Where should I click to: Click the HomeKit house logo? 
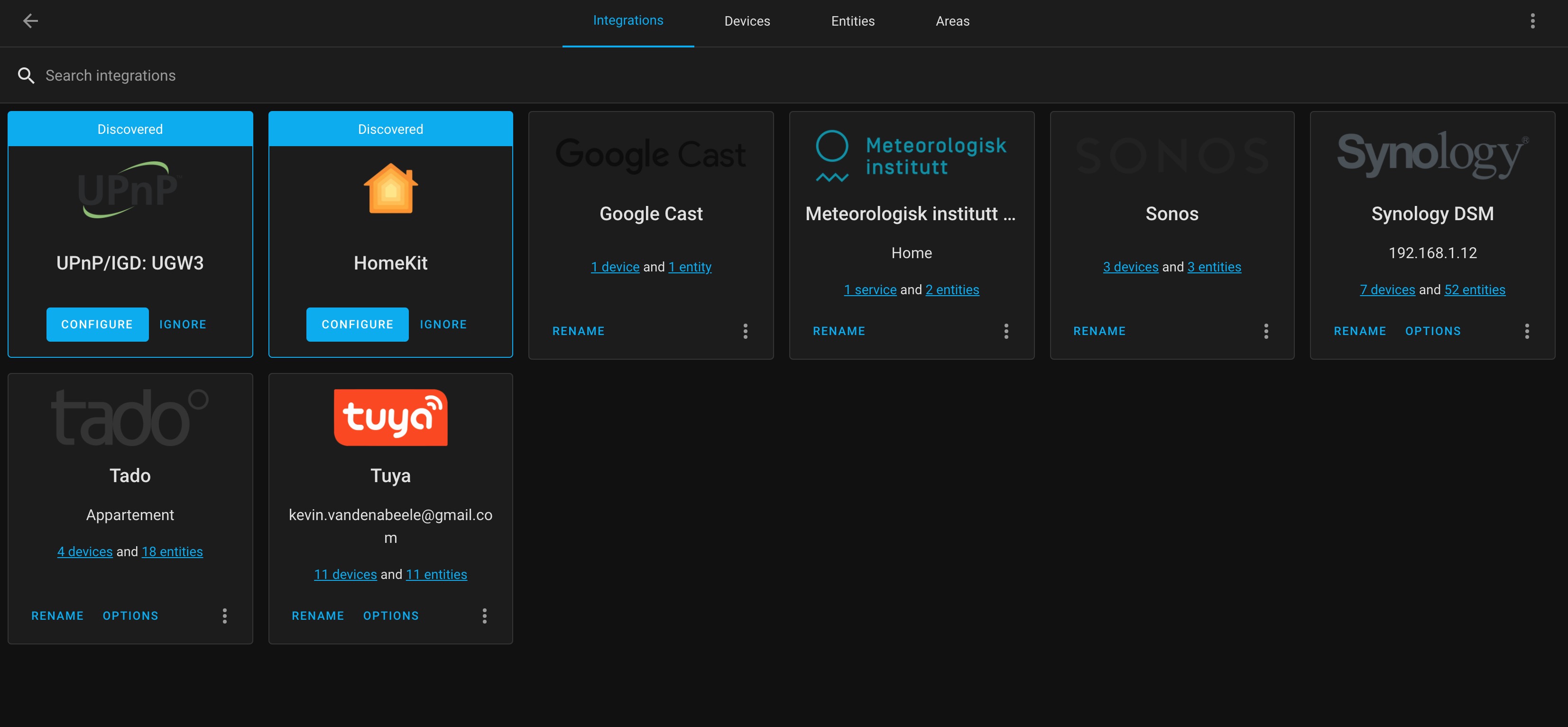coord(391,188)
